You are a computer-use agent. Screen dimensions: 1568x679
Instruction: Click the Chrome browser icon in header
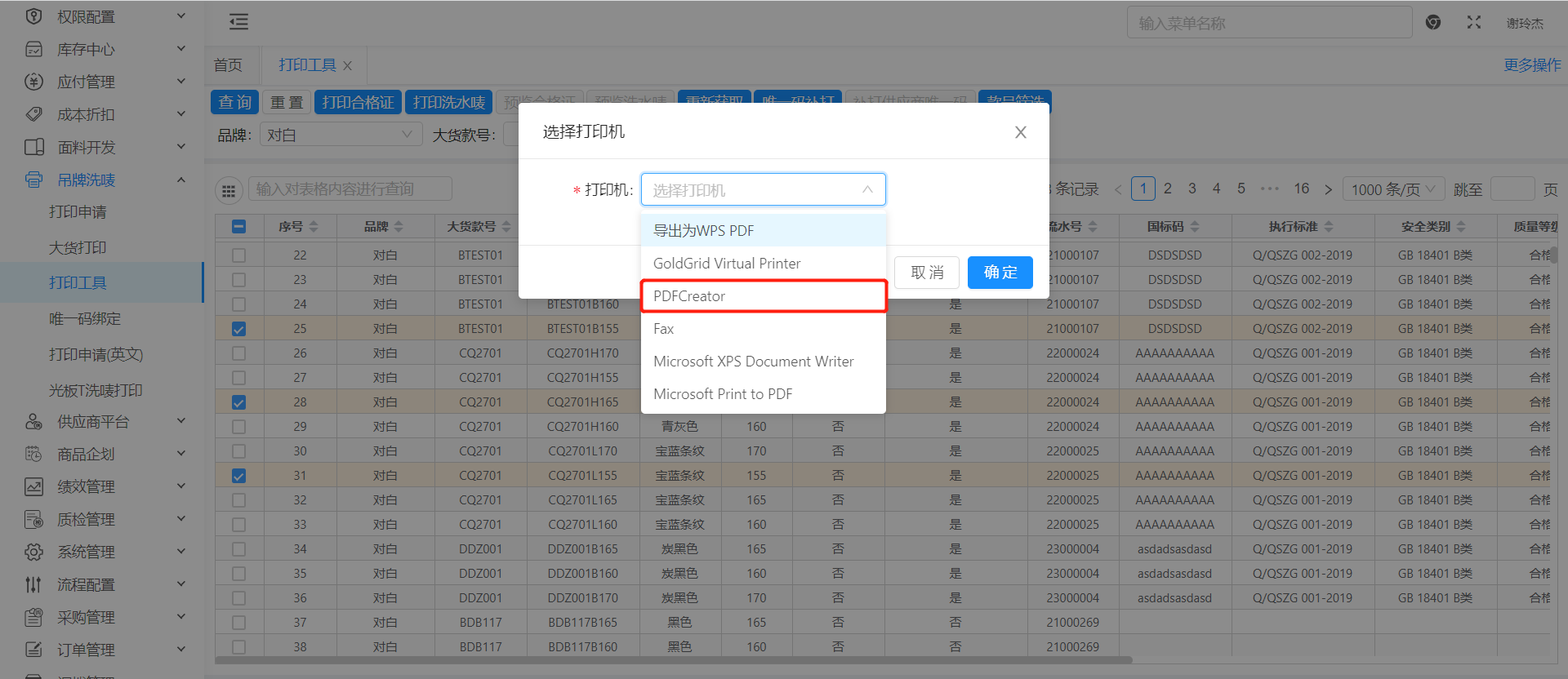coord(1433,23)
